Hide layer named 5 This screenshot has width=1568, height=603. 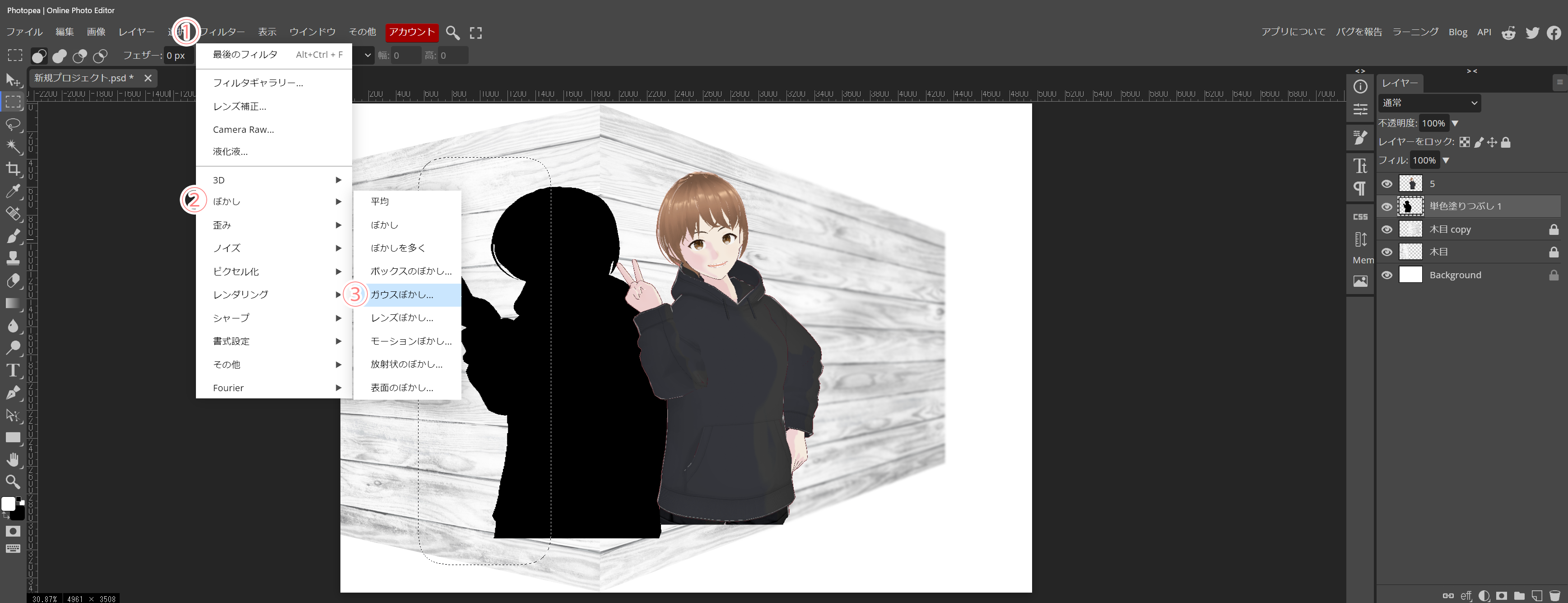click(1387, 184)
